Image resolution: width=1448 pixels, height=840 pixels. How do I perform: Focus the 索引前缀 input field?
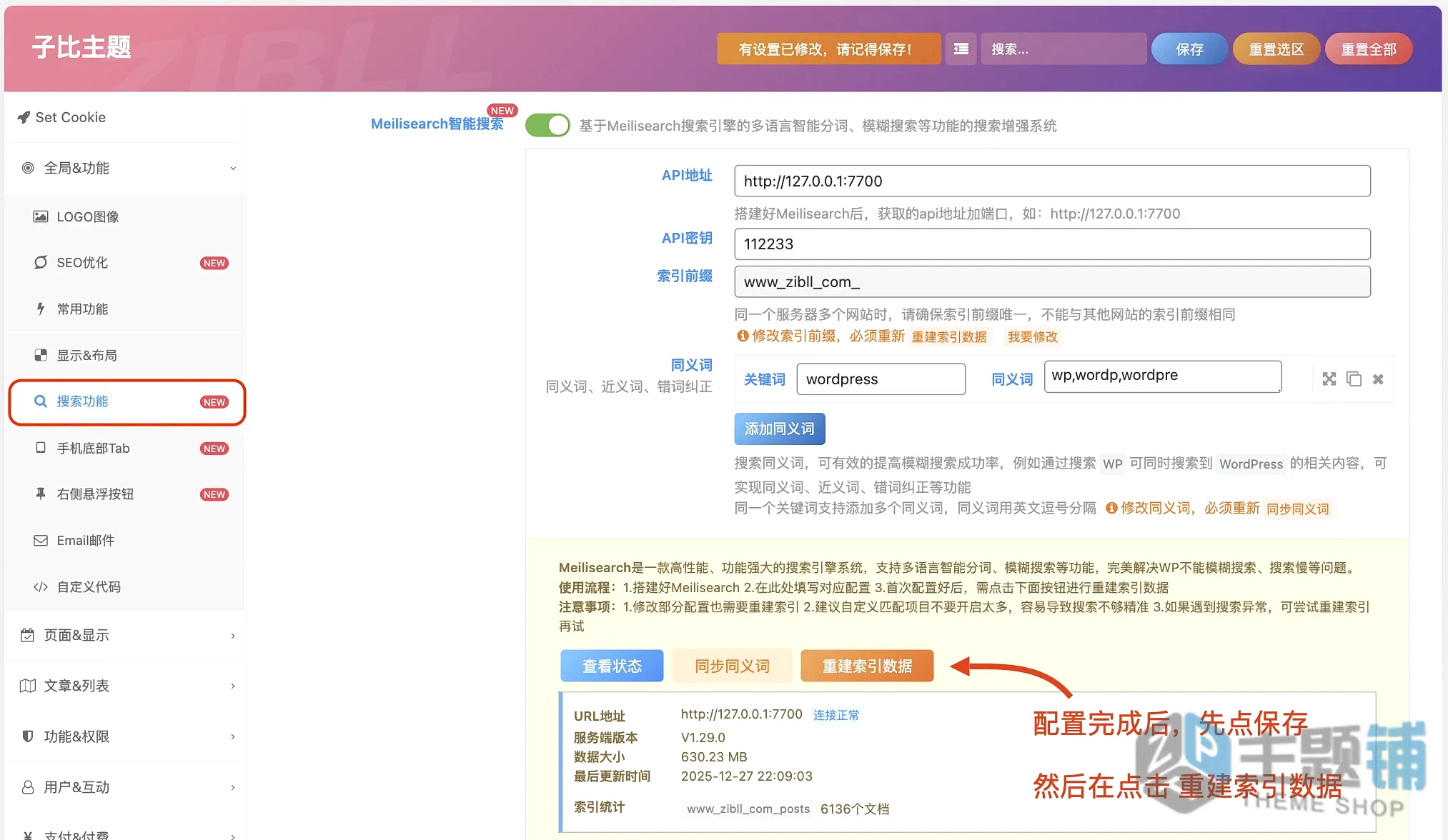pos(1052,282)
